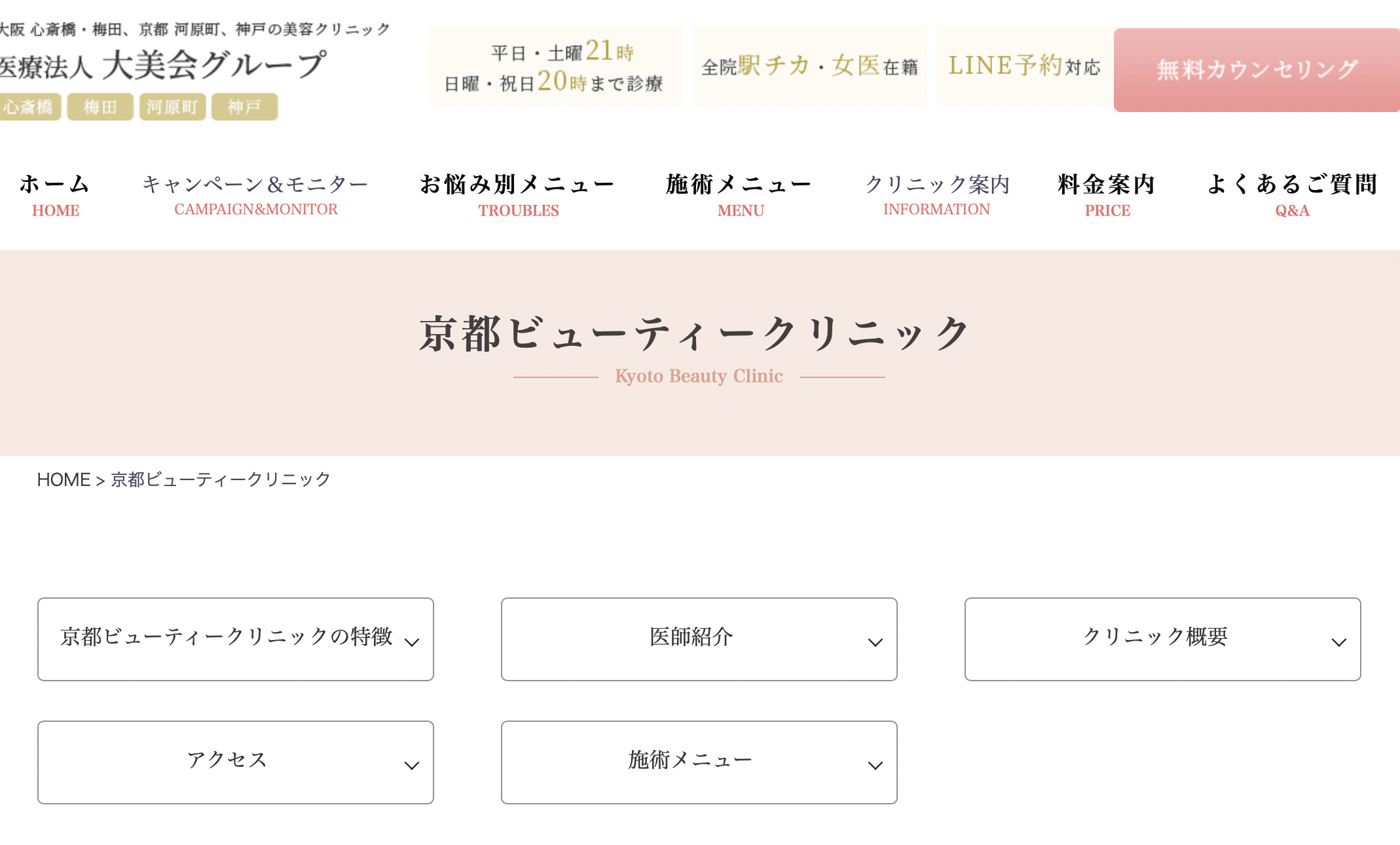The width and height of the screenshot is (1400, 845).
Task: Open the 施術メニュー MENU nav item
Action: click(x=739, y=194)
